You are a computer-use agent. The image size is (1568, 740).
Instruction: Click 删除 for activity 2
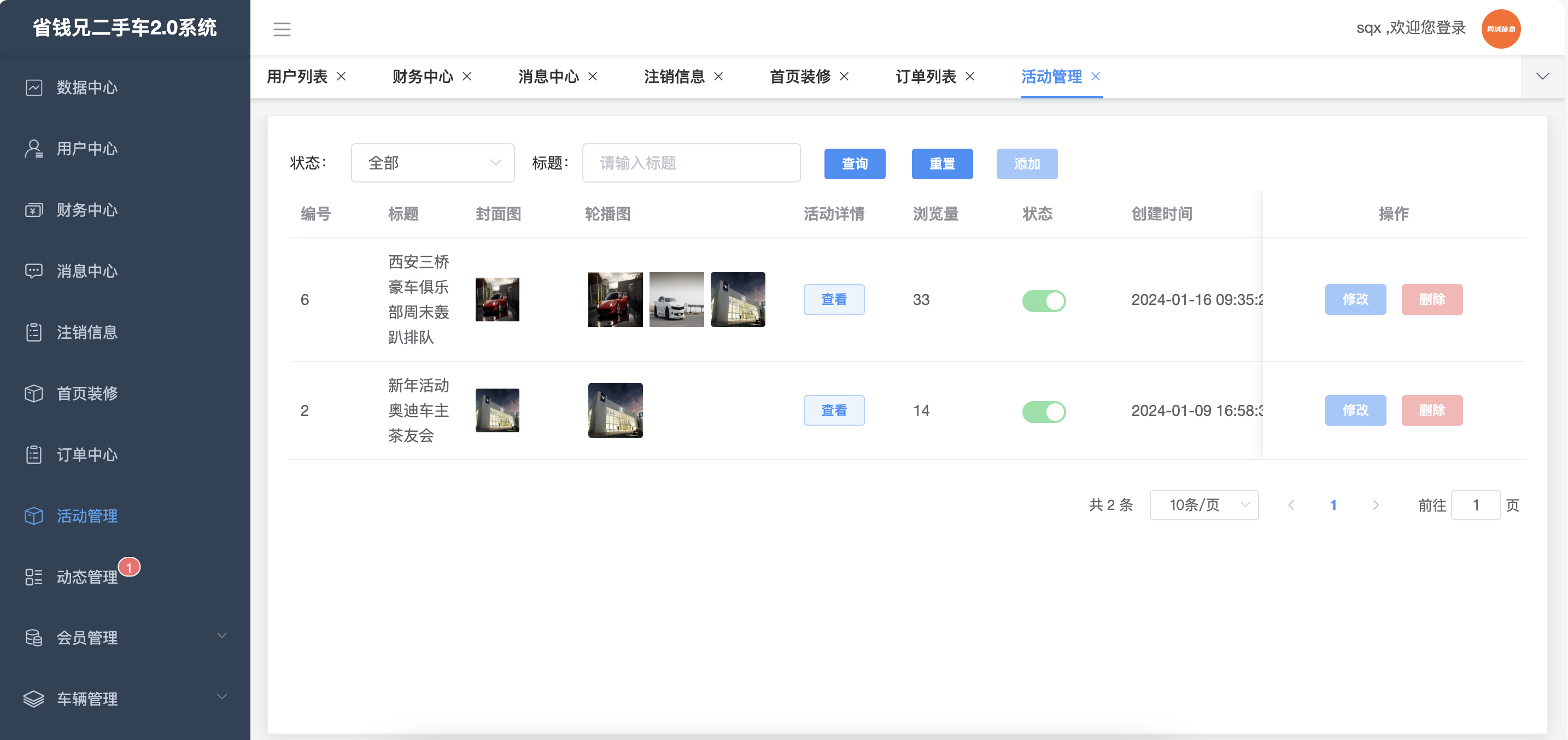click(1432, 410)
